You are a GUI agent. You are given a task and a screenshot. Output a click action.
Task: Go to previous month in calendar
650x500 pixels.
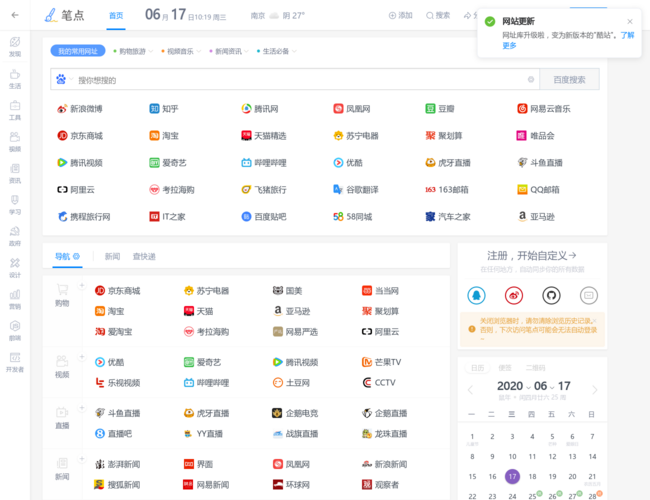pos(470,390)
